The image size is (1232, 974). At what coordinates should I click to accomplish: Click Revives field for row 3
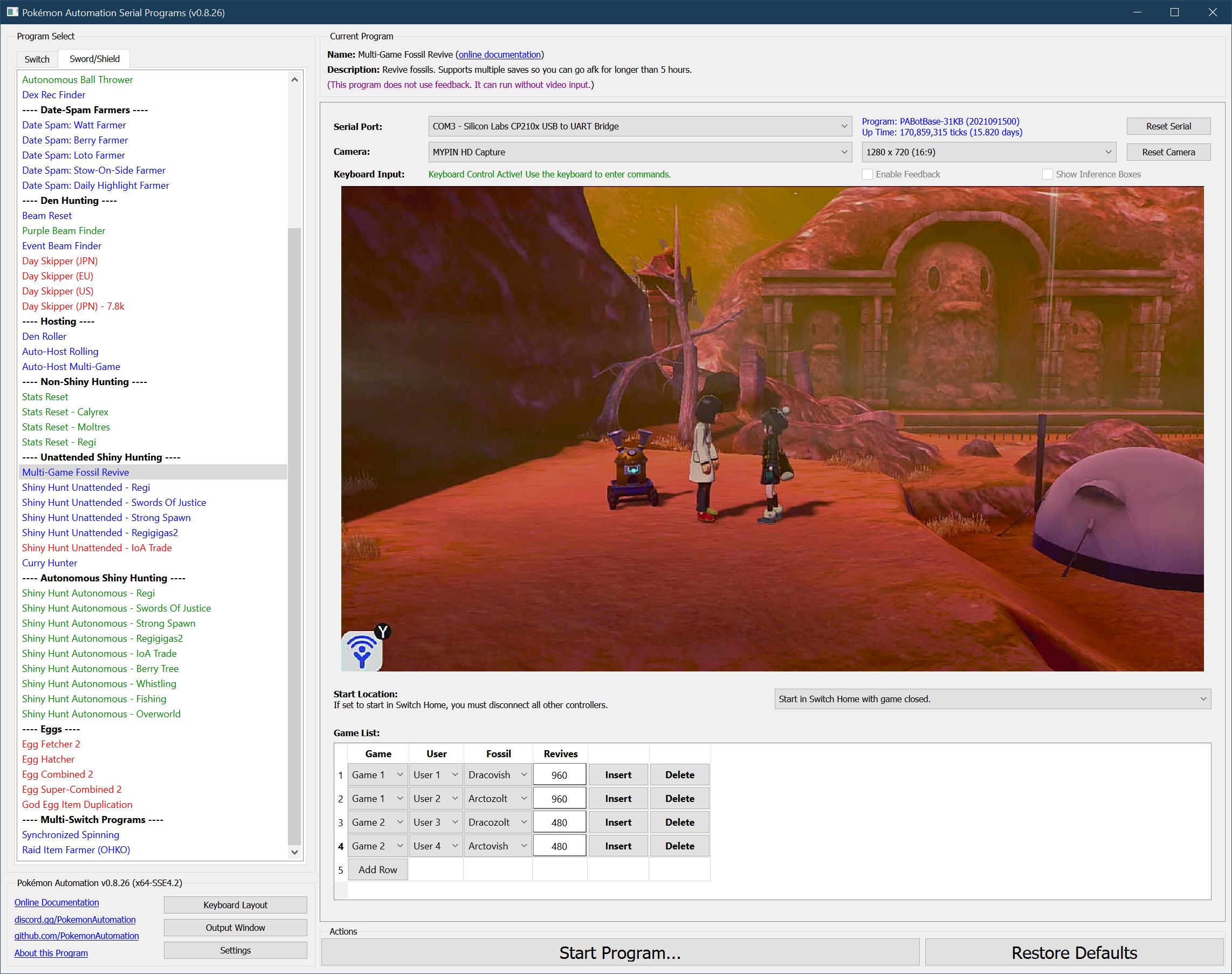(x=559, y=822)
